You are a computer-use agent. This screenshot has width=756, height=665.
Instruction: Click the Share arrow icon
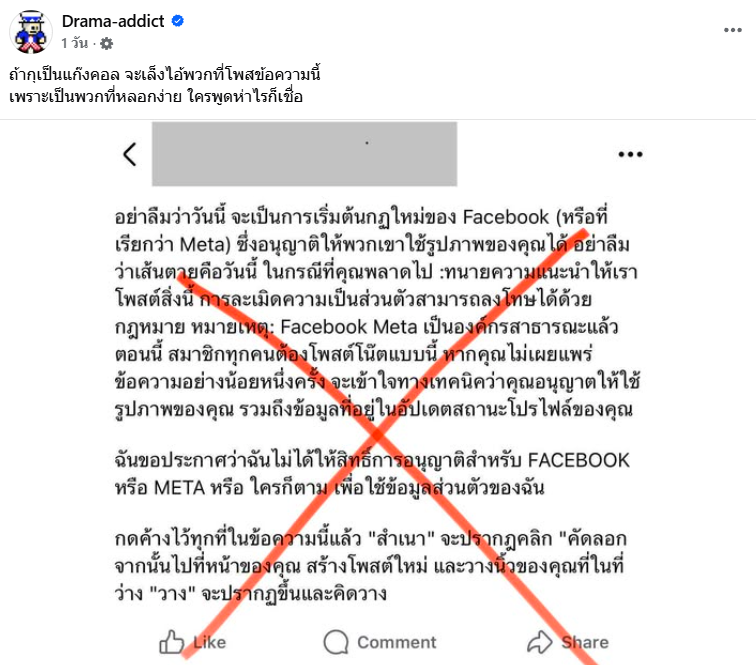click(539, 642)
